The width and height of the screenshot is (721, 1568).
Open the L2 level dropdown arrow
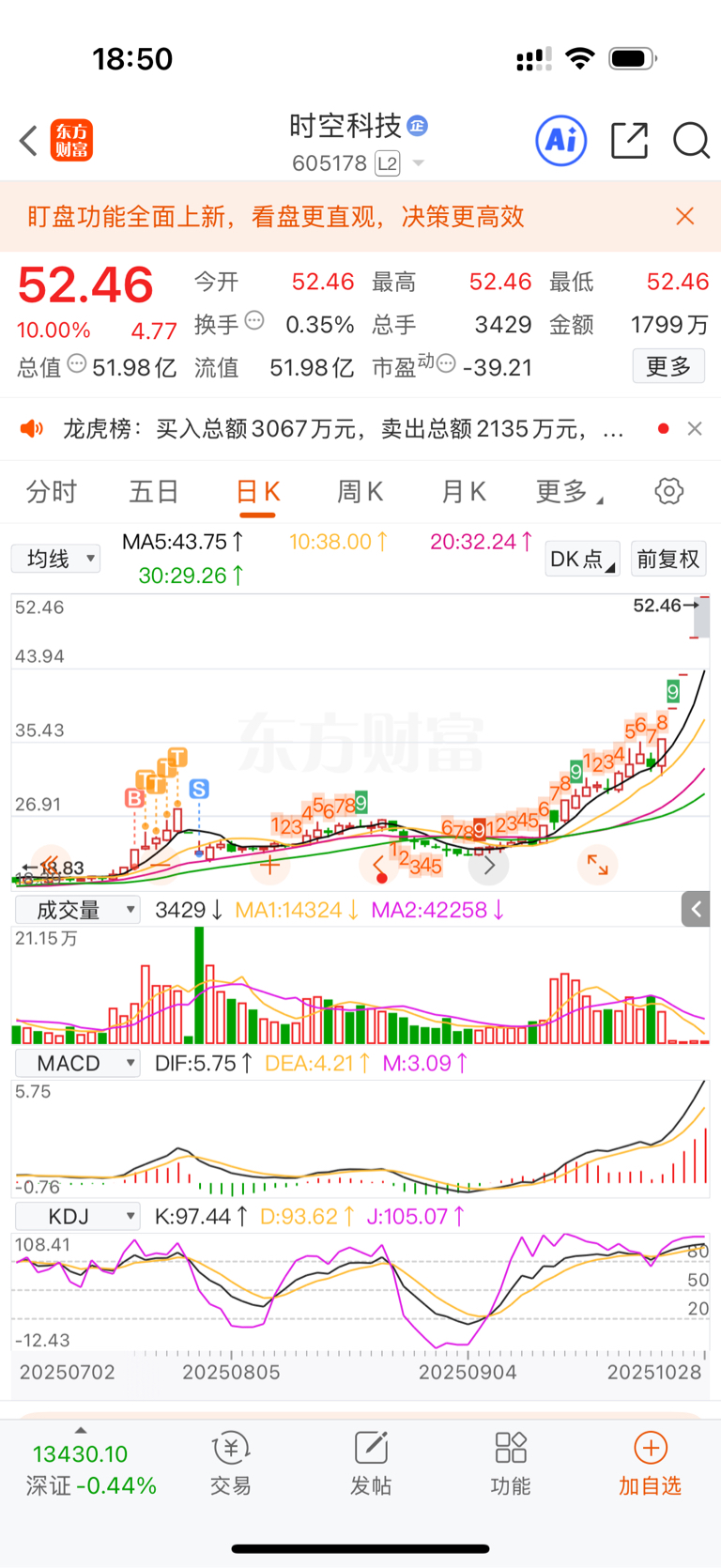(x=419, y=163)
